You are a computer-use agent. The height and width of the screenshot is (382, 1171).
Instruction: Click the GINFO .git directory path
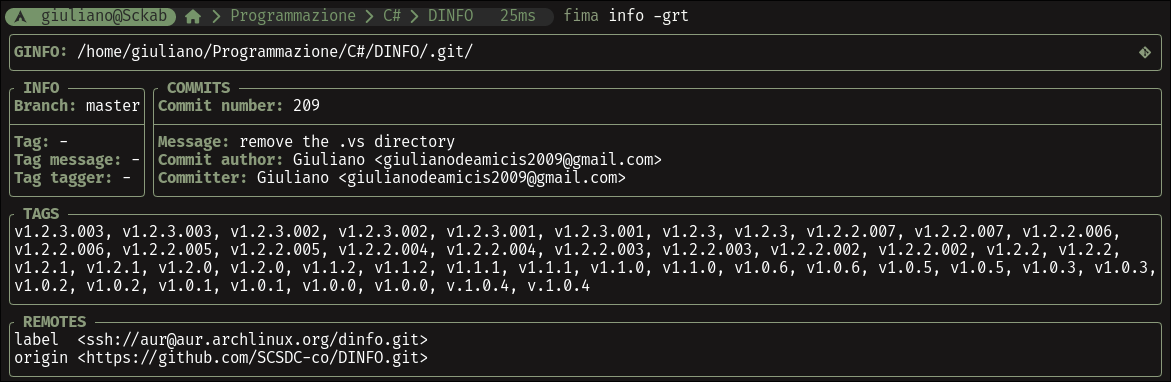pos(275,52)
